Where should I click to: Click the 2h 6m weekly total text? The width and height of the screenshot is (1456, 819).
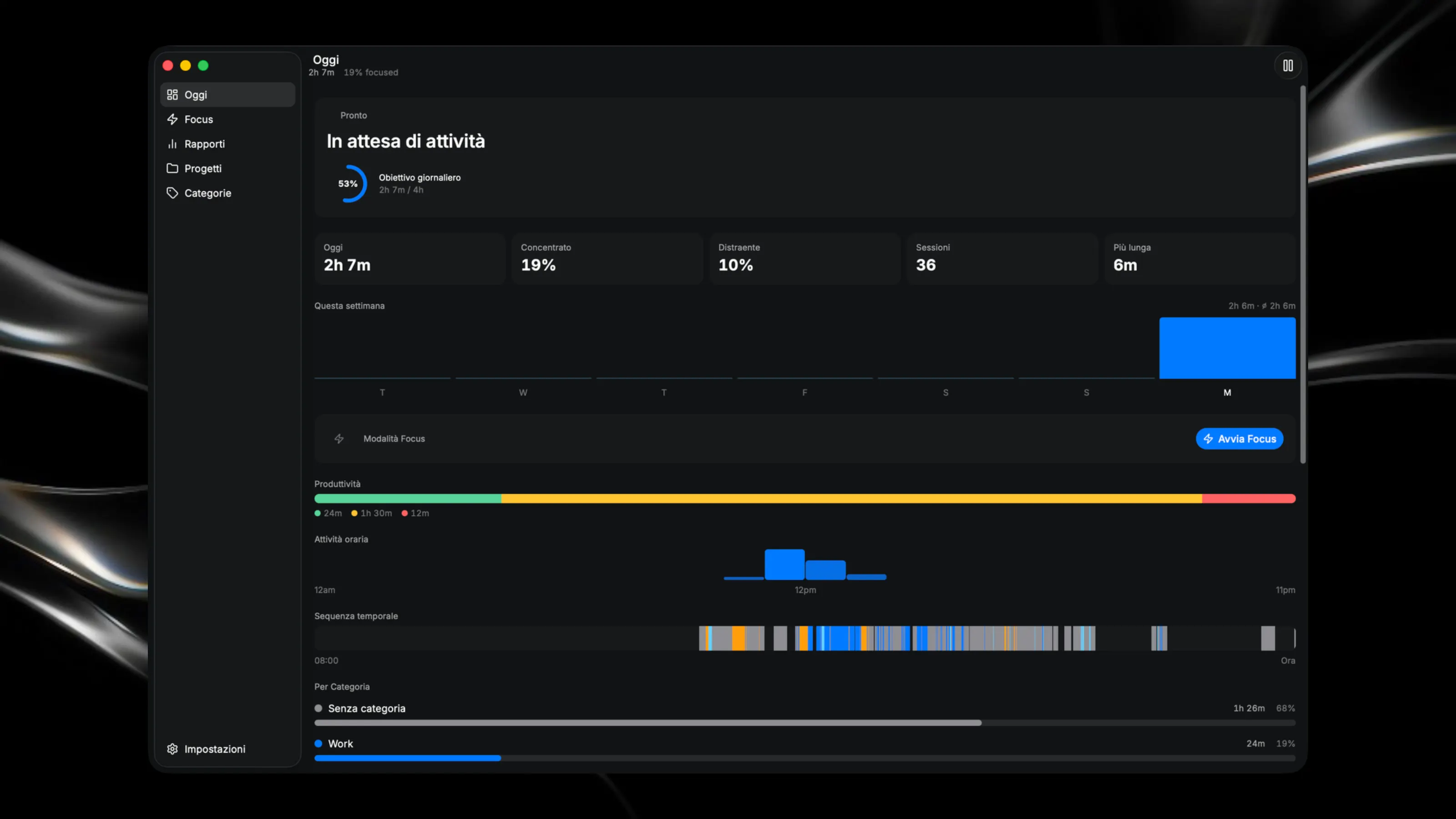[1262, 306]
